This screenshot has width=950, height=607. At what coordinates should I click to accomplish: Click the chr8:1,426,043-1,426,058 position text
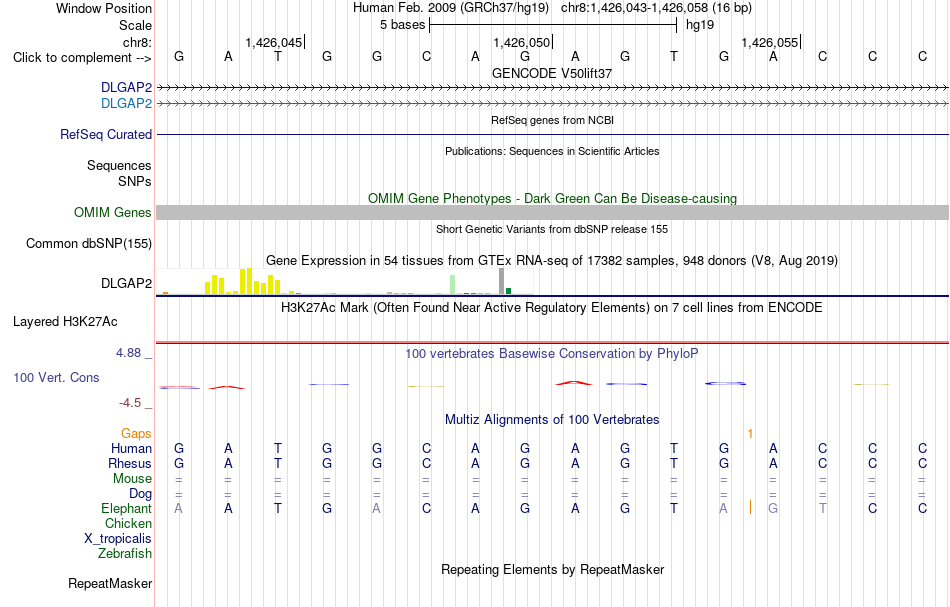pyautogui.click(x=656, y=8)
